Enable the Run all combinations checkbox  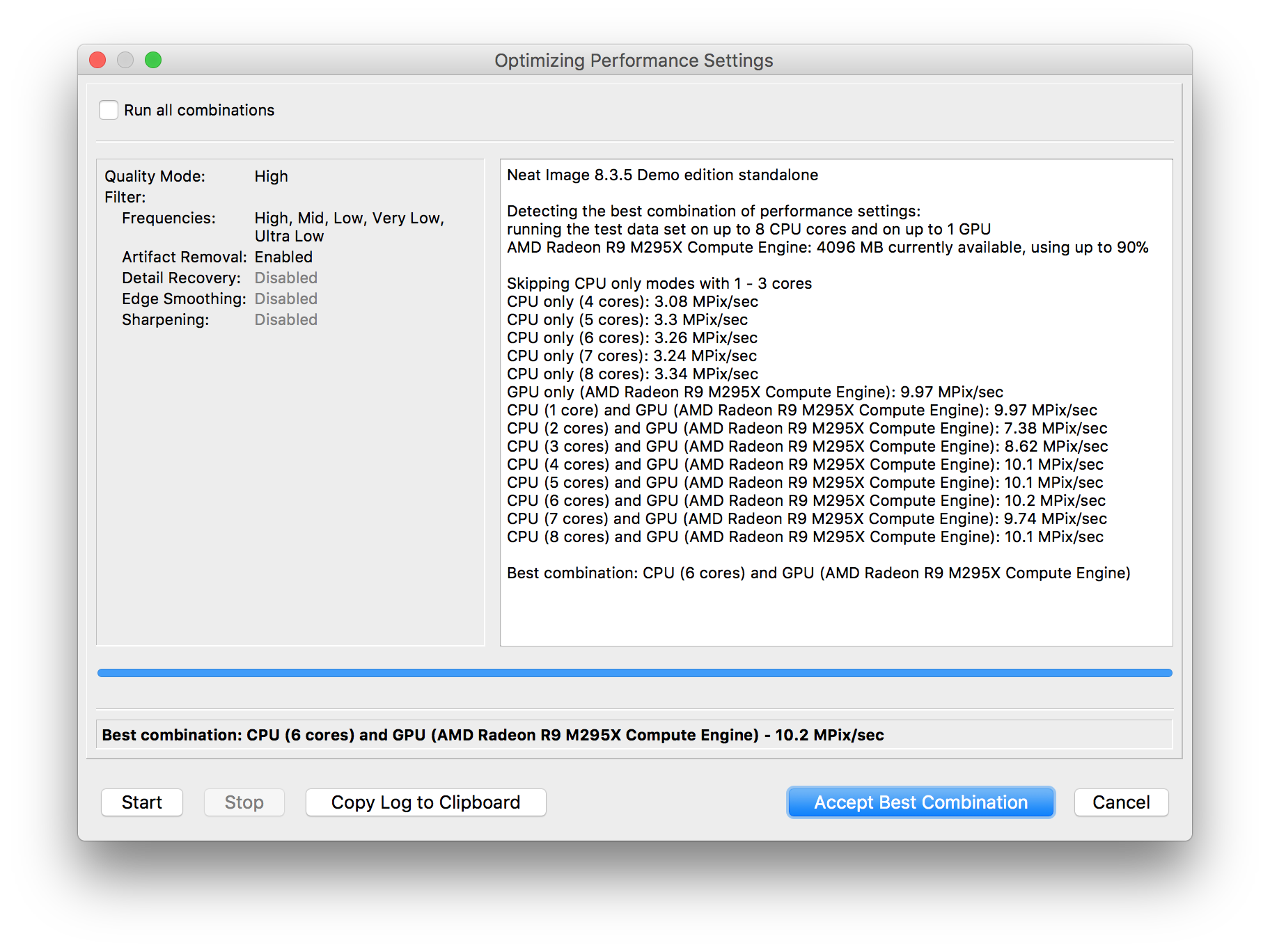[109, 110]
